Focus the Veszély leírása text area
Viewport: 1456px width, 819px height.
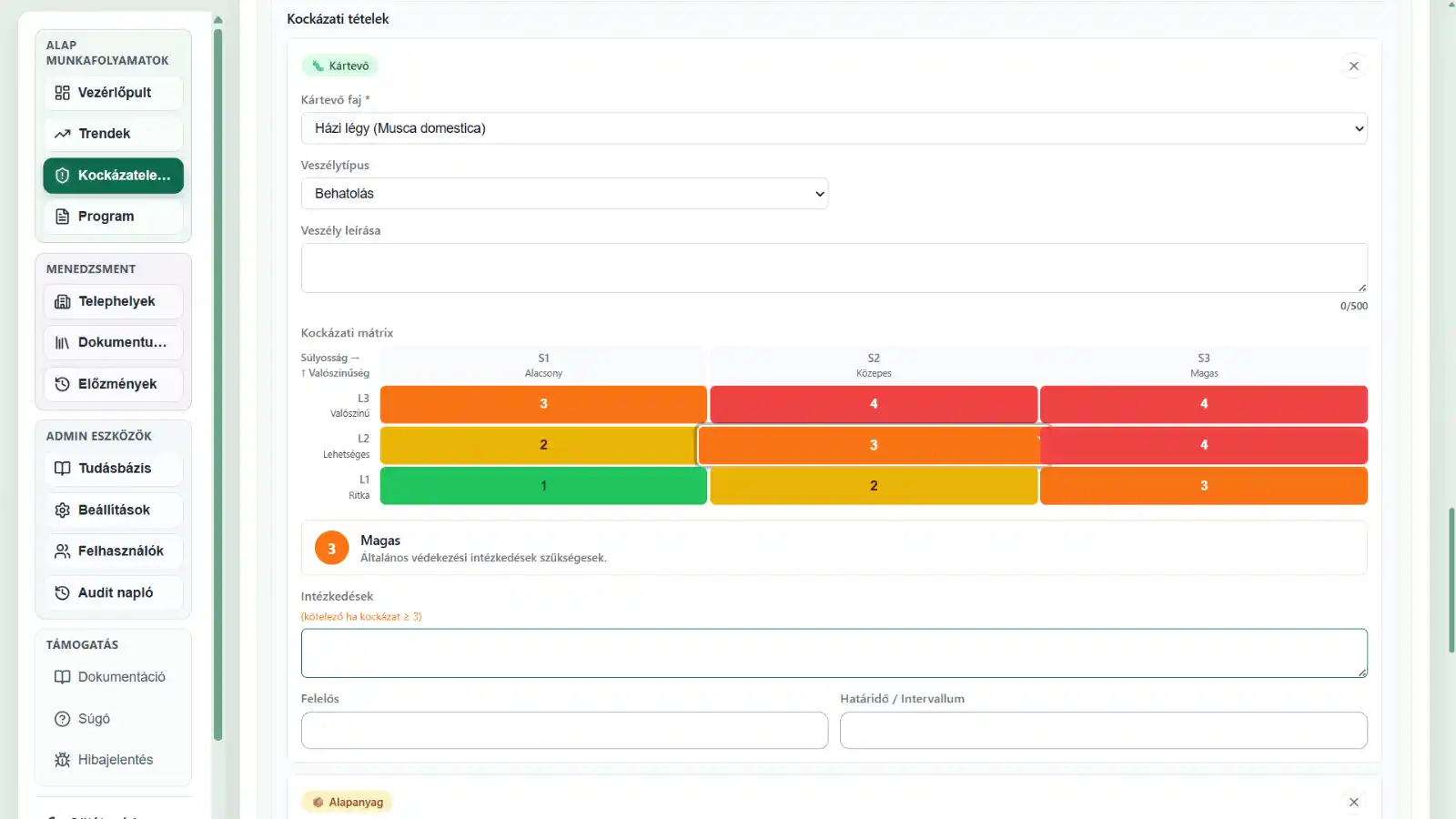[834, 268]
